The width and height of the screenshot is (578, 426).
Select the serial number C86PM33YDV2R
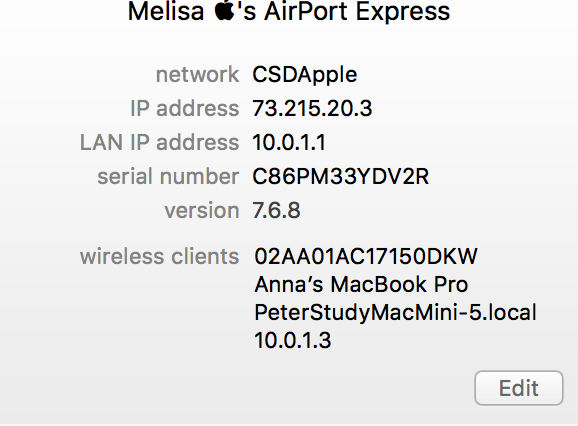(x=341, y=176)
